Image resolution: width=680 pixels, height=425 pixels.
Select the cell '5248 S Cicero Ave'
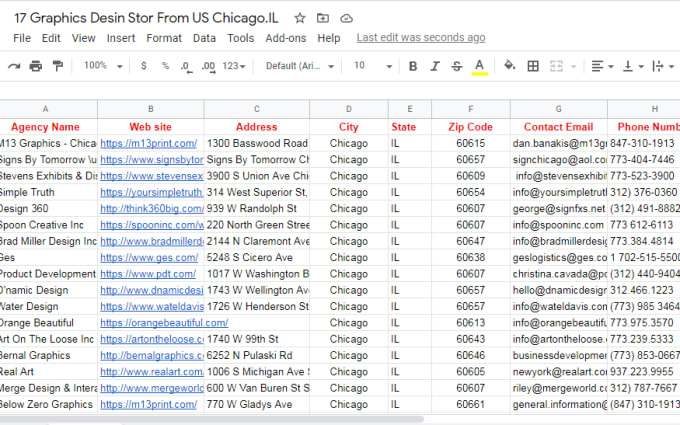[257, 258]
